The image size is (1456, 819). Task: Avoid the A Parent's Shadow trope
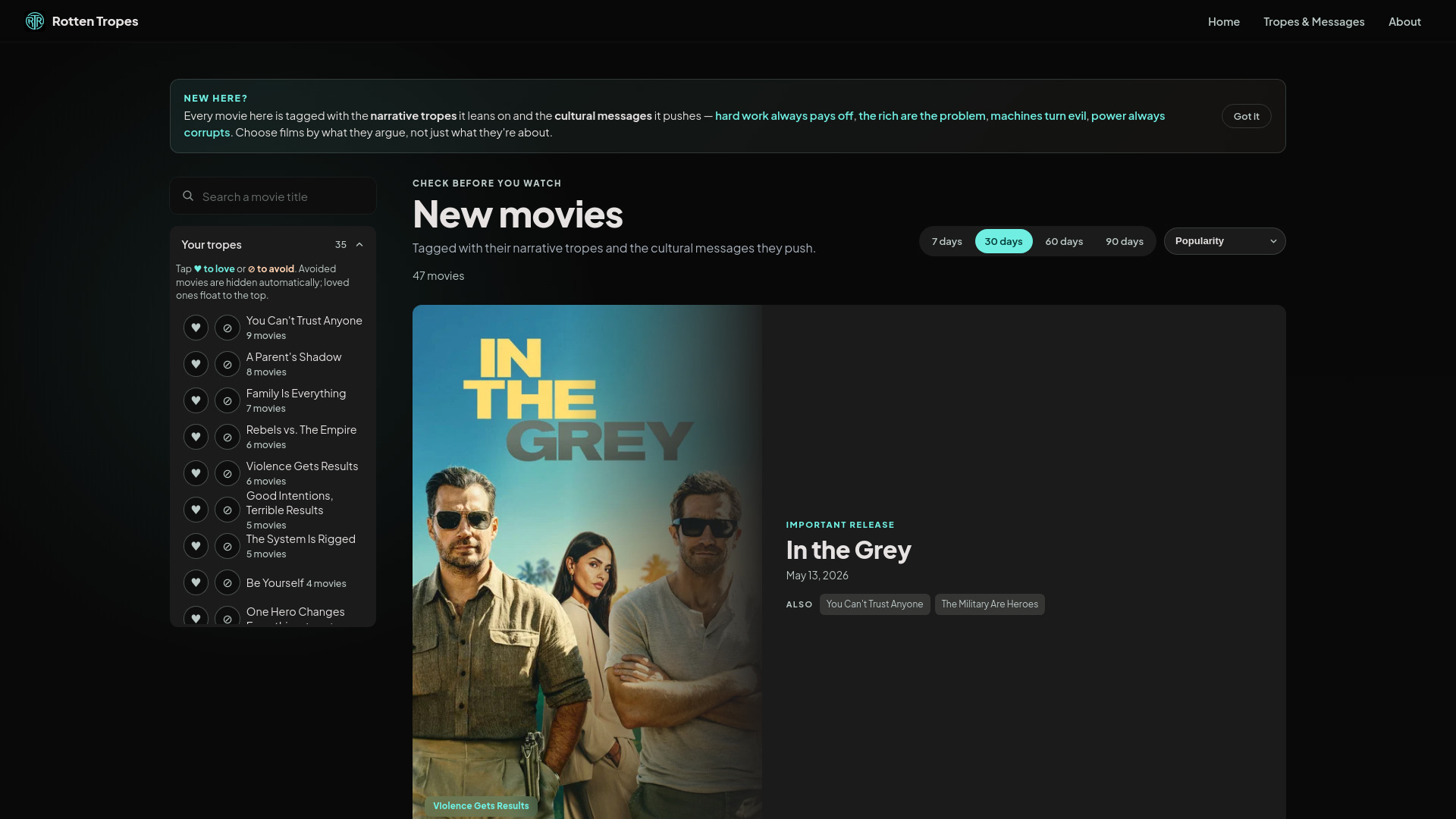coord(227,364)
